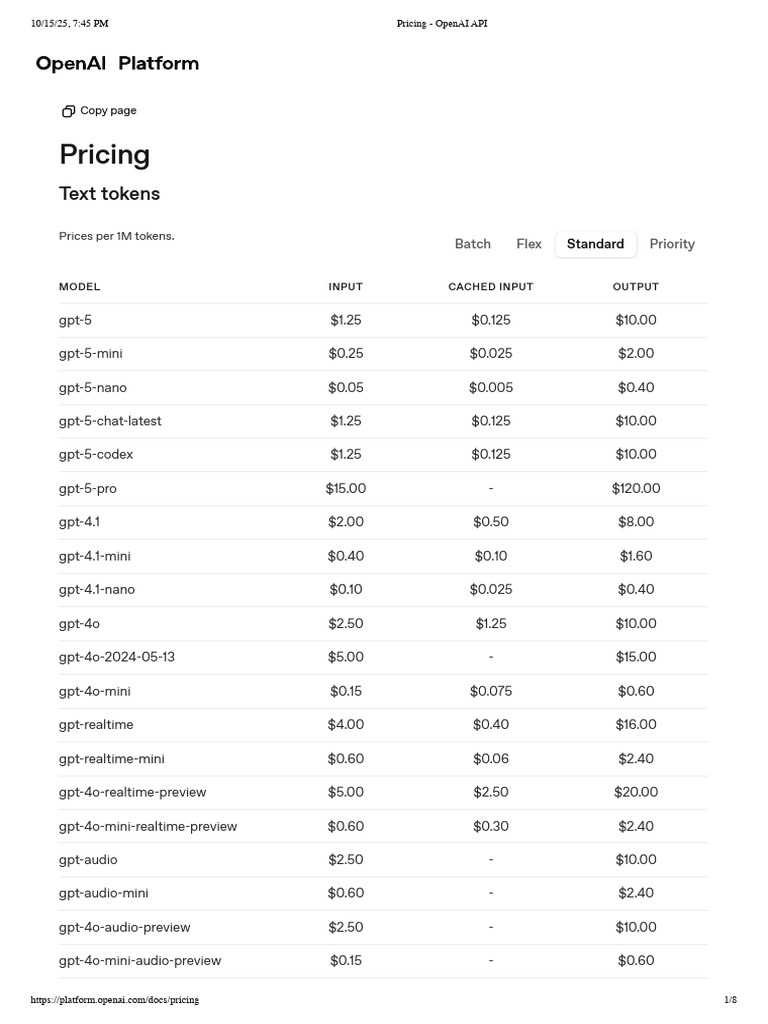Click the Copy page button label
Viewport: 768px width, 1024px height.
(x=108, y=111)
